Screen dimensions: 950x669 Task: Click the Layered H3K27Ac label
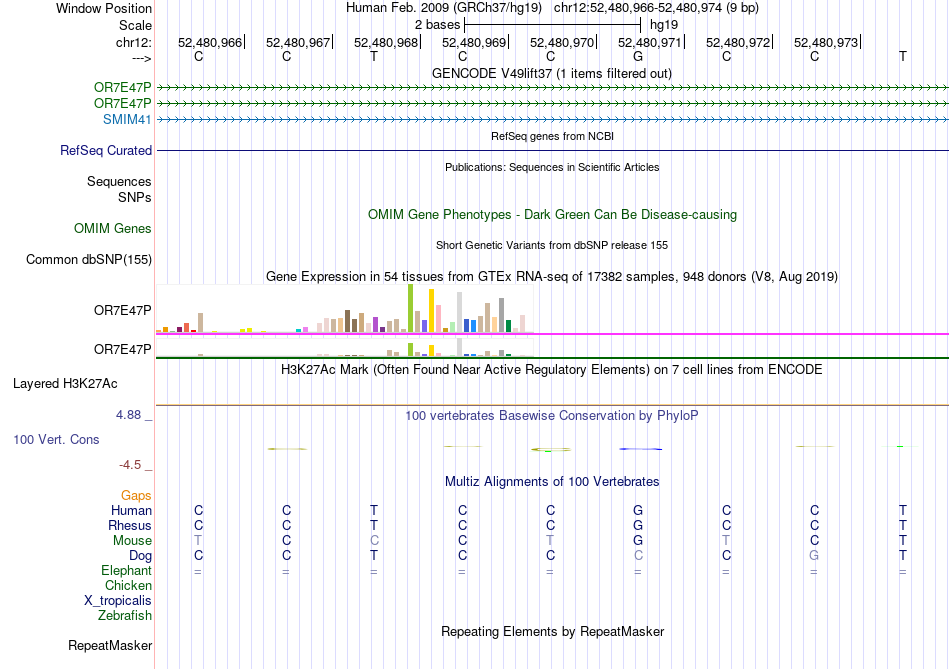point(65,384)
